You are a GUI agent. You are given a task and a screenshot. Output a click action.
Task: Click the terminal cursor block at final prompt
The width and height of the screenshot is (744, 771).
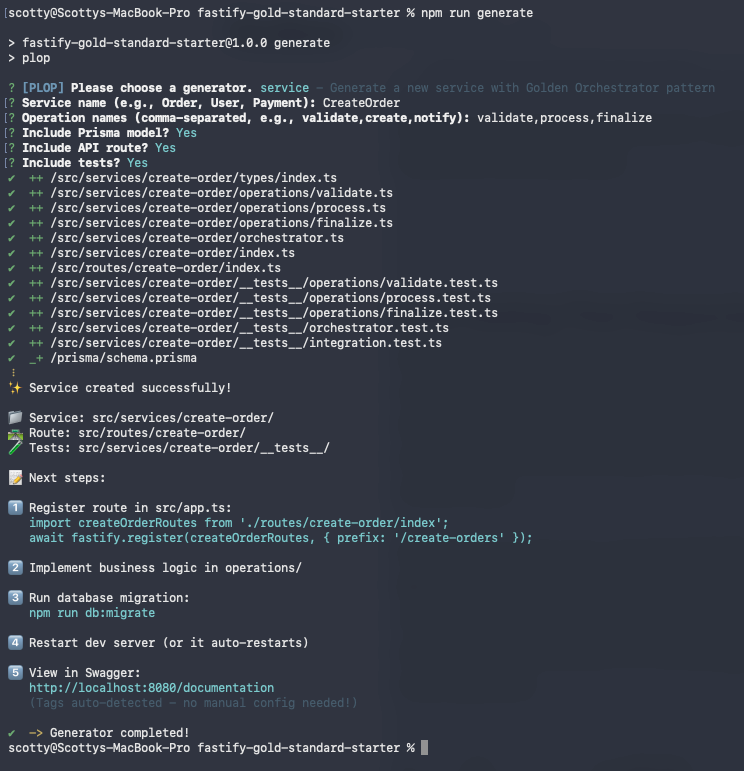click(x=425, y=748)
